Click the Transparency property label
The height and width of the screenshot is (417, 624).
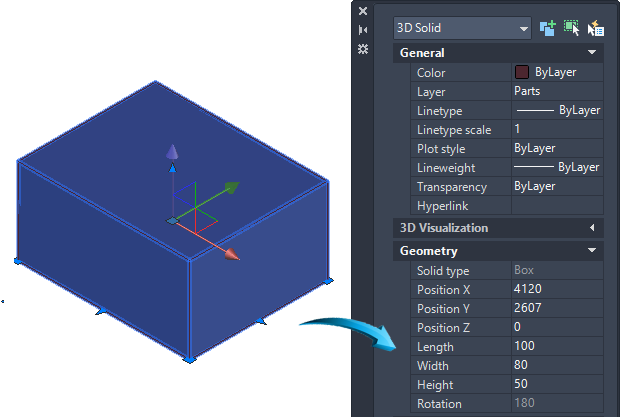452,187
